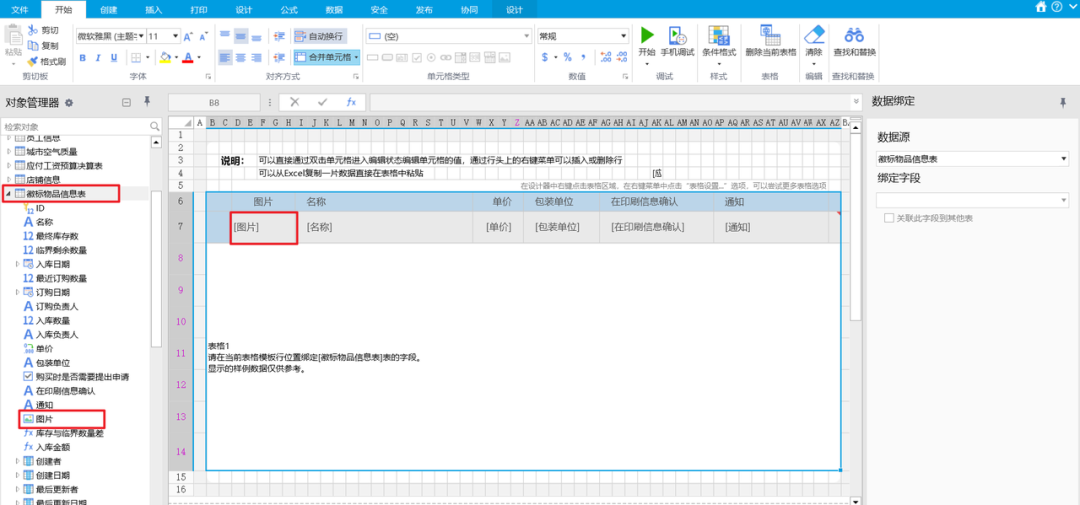Click the Object Manager settings gear
Screen dimensions: 1080x505
pos(69,102)
